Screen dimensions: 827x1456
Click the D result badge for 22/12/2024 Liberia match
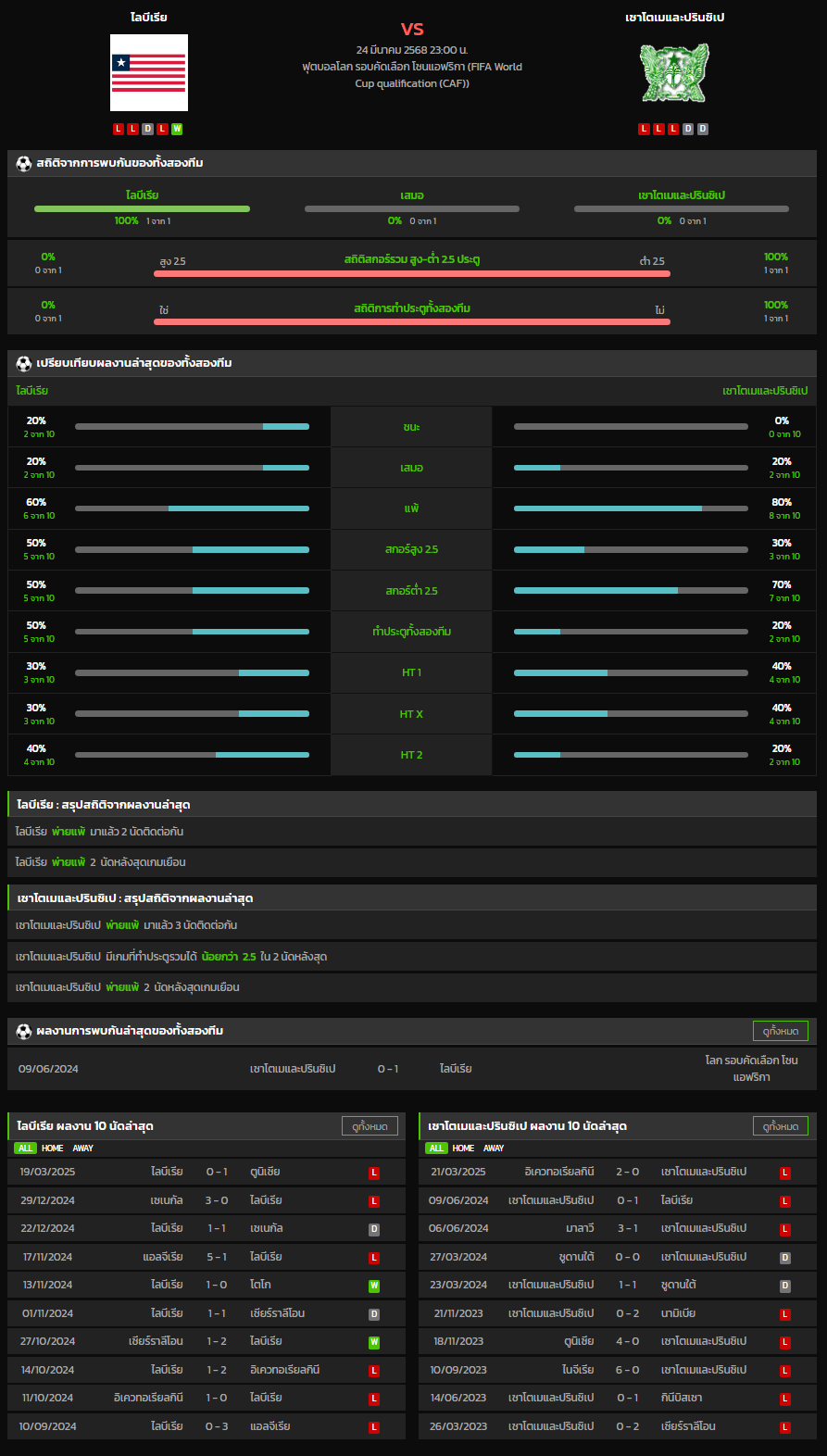[x=374, y=1229]
